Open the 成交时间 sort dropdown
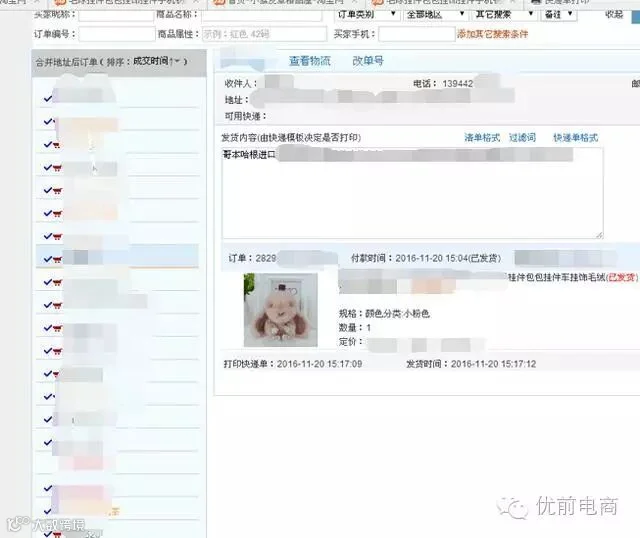The image size is (640, 538). [x=156, y=61]
